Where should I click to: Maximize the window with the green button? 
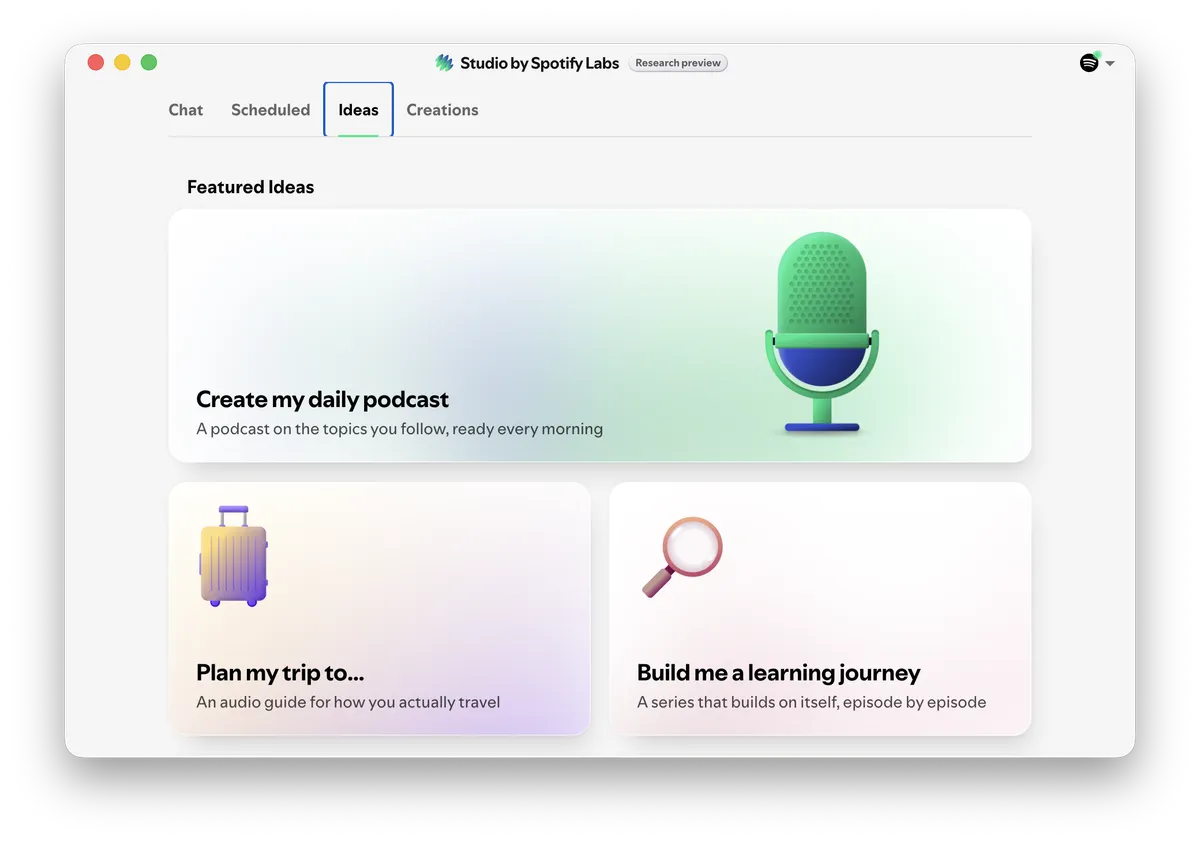tap(149, 62)
